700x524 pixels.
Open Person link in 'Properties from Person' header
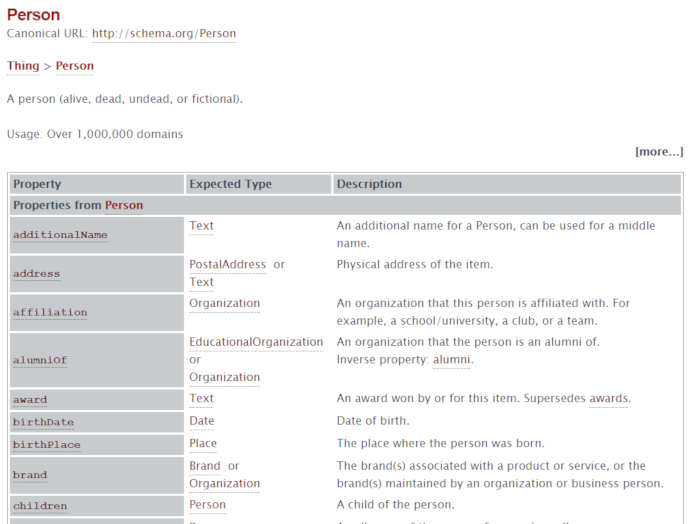pyautogui.click(x=124, y=205)
